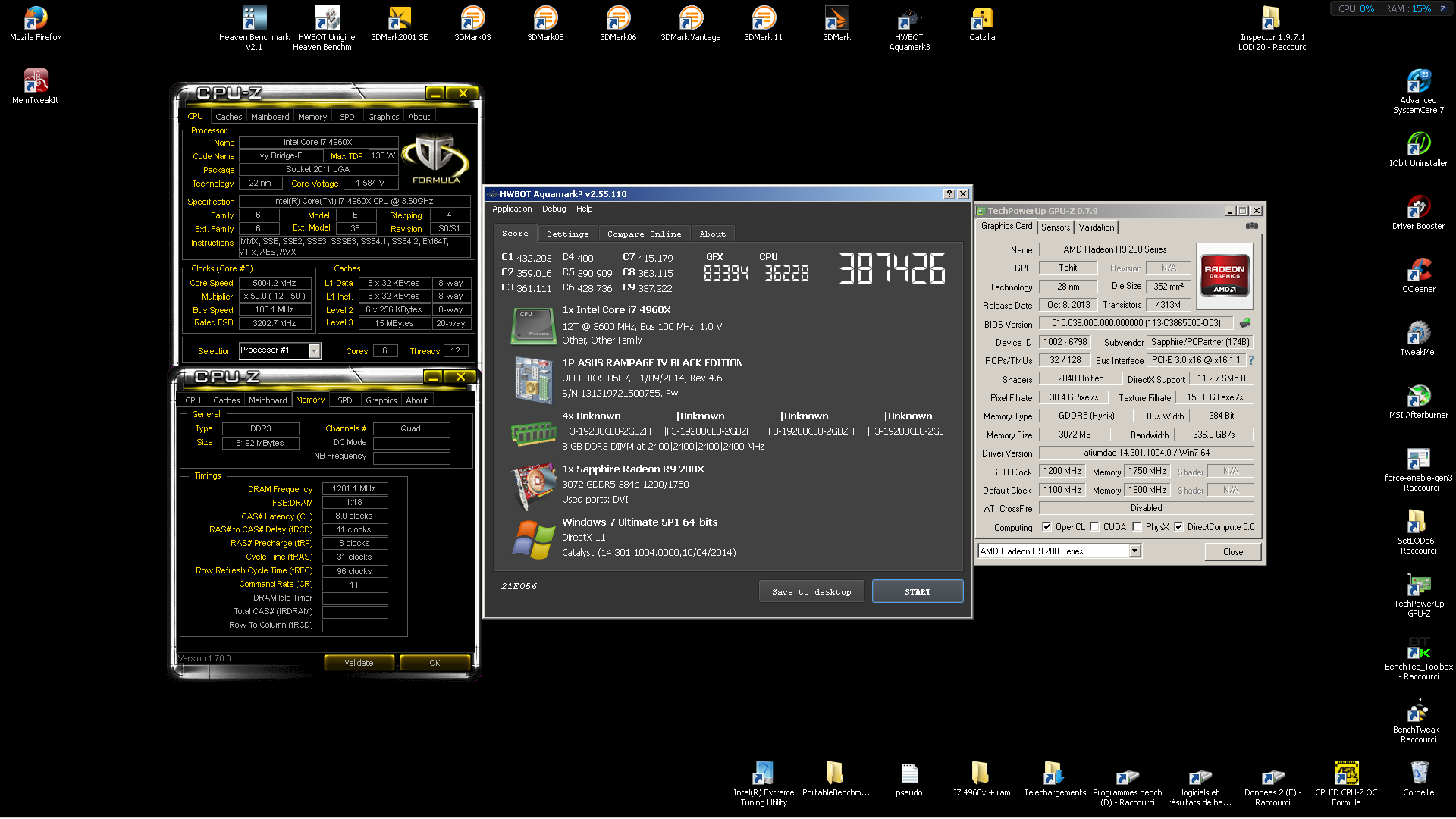
Task: Launch MSI Afterburner icon
Action: point(1419,401)
